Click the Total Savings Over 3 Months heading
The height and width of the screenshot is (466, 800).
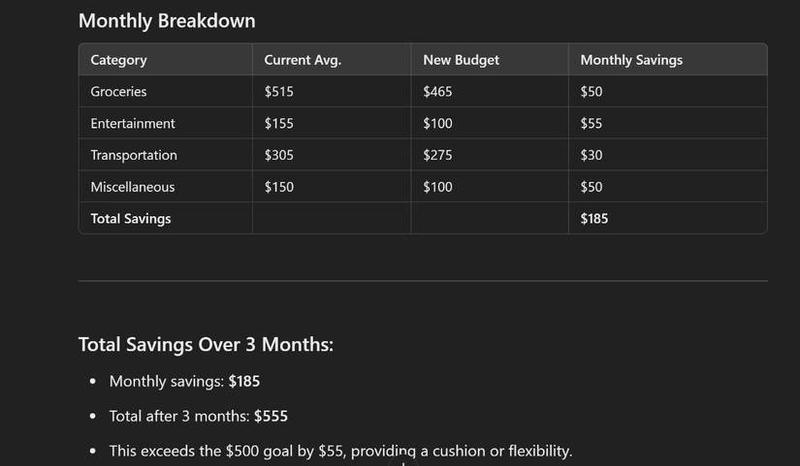click(206, 345)
